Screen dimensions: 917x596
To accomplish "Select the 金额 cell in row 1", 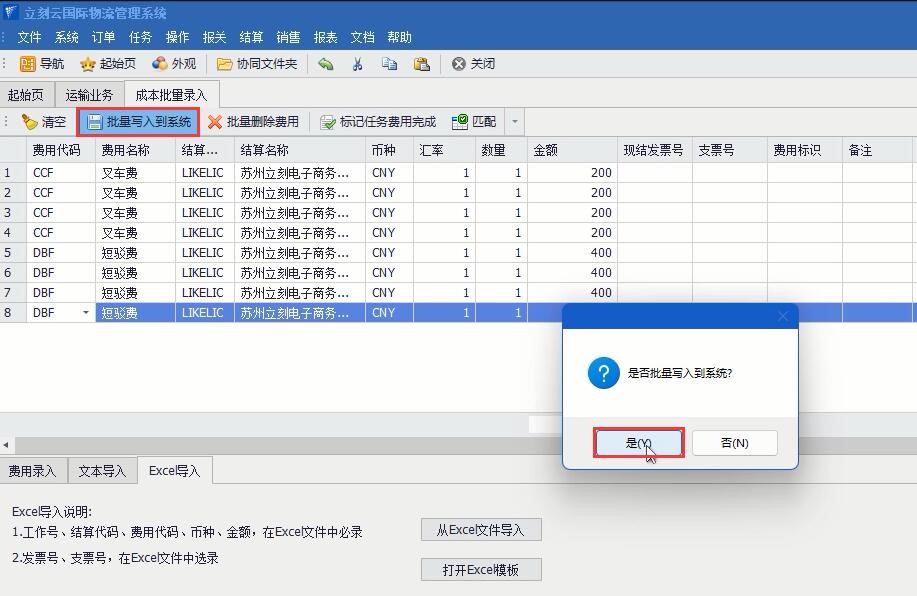I will point(572,173).
